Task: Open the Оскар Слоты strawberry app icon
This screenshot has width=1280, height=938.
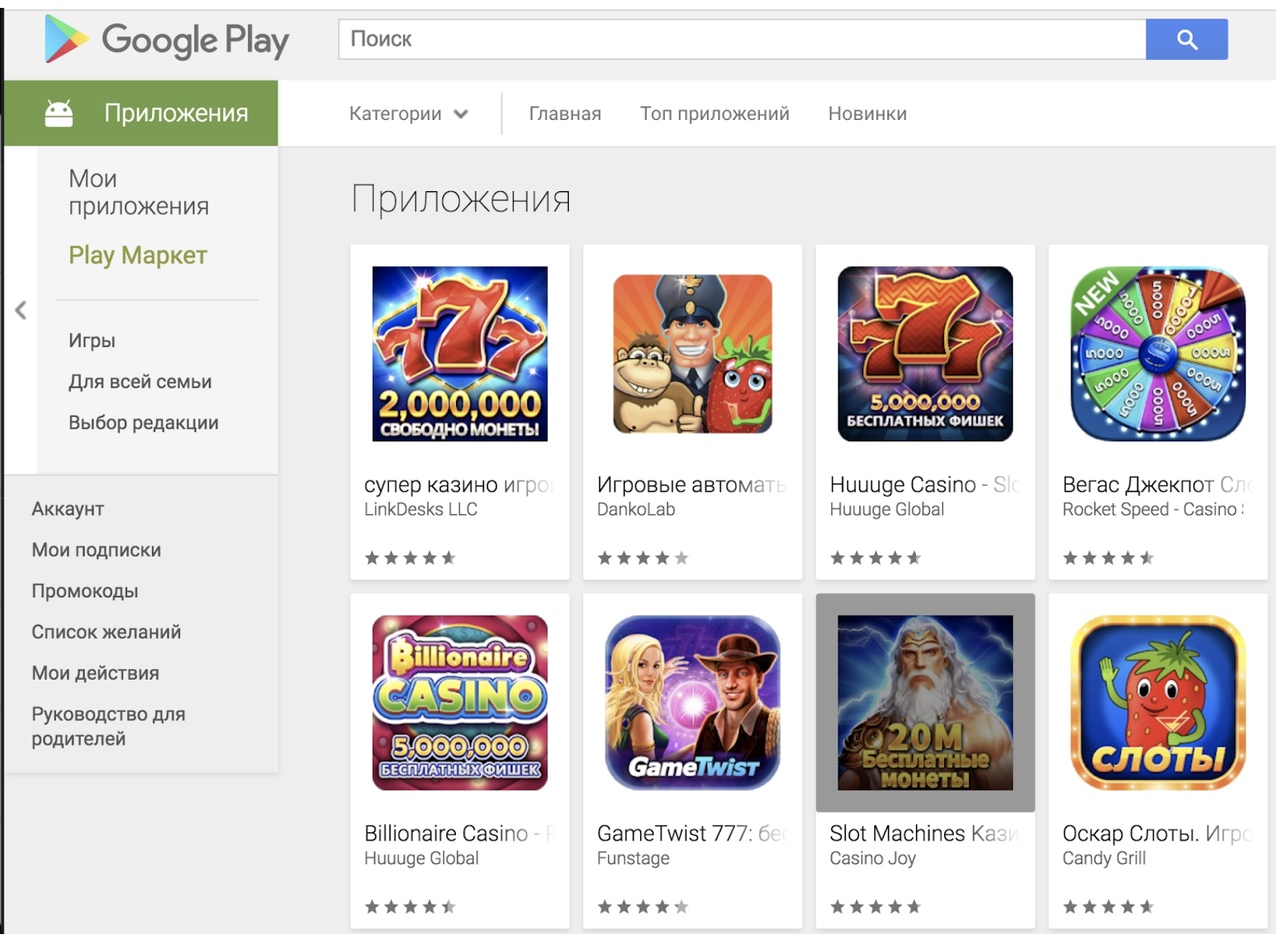Action: [x=1158, y=703]
